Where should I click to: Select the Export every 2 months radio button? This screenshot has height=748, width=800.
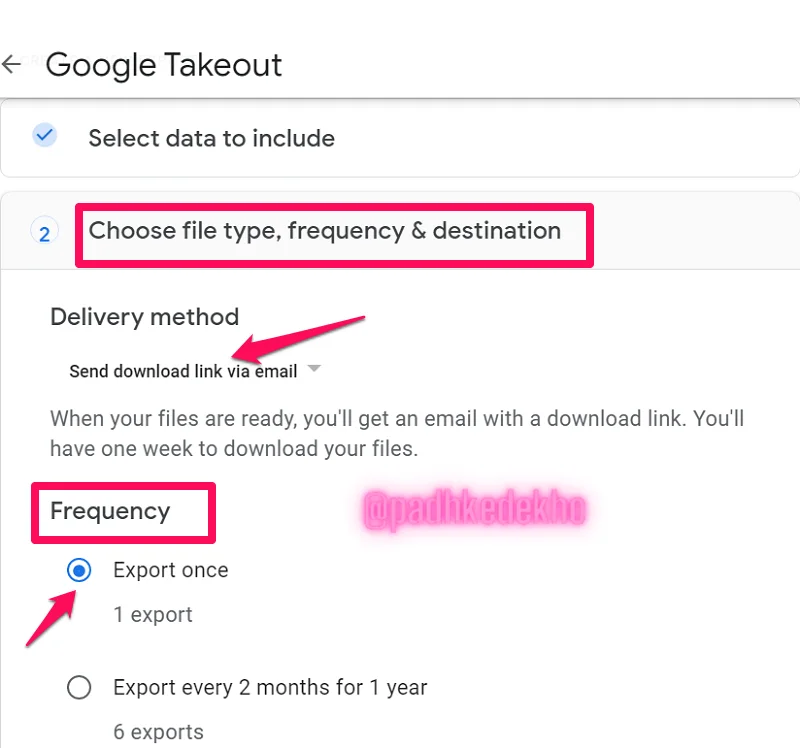[79, 687]
